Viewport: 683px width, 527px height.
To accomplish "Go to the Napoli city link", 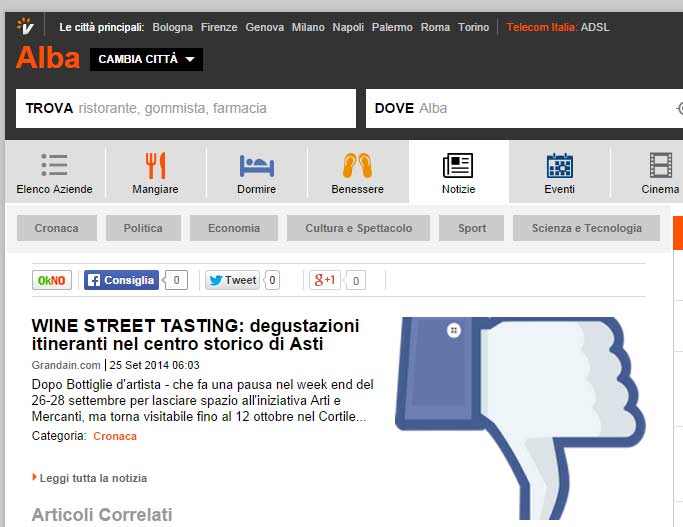I will coord(348,27).
